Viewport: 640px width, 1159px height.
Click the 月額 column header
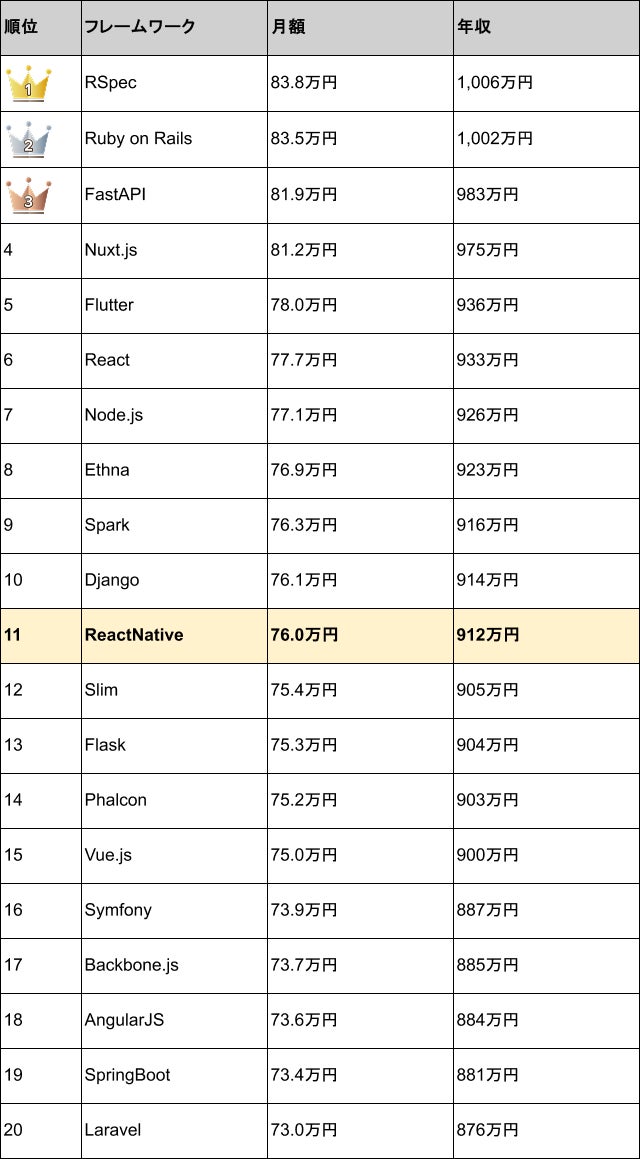pos(360,27)
